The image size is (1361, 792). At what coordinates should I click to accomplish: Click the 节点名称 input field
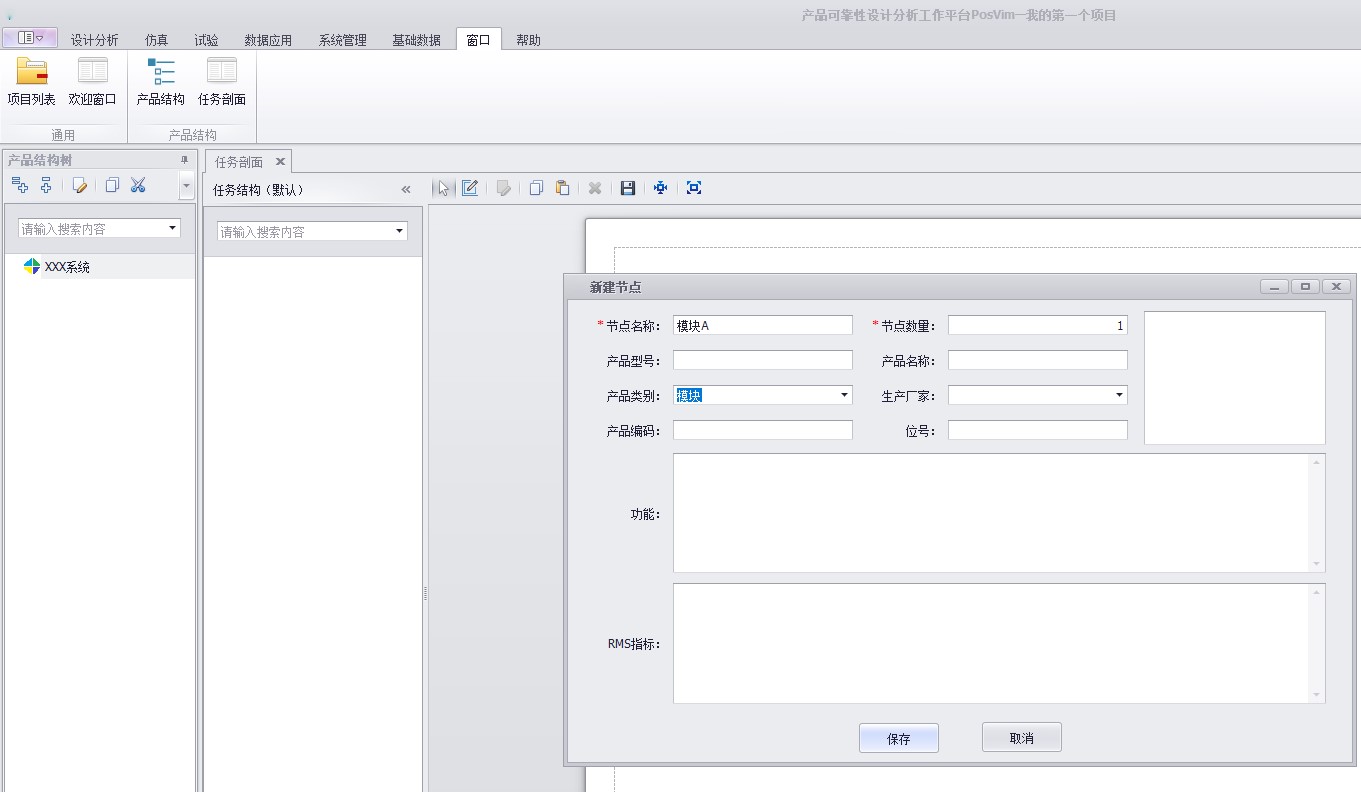762,326
